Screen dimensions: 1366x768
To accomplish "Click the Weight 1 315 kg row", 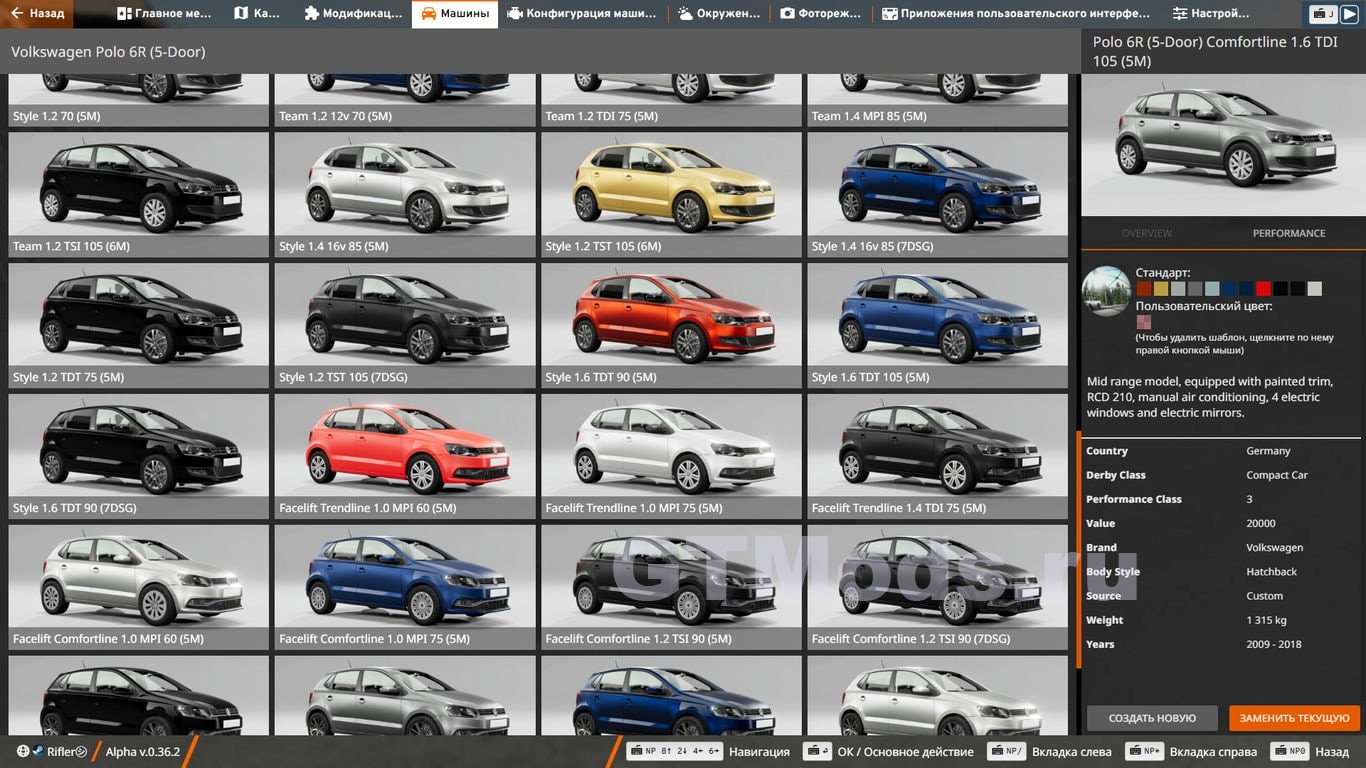I will coord(1222,620).
